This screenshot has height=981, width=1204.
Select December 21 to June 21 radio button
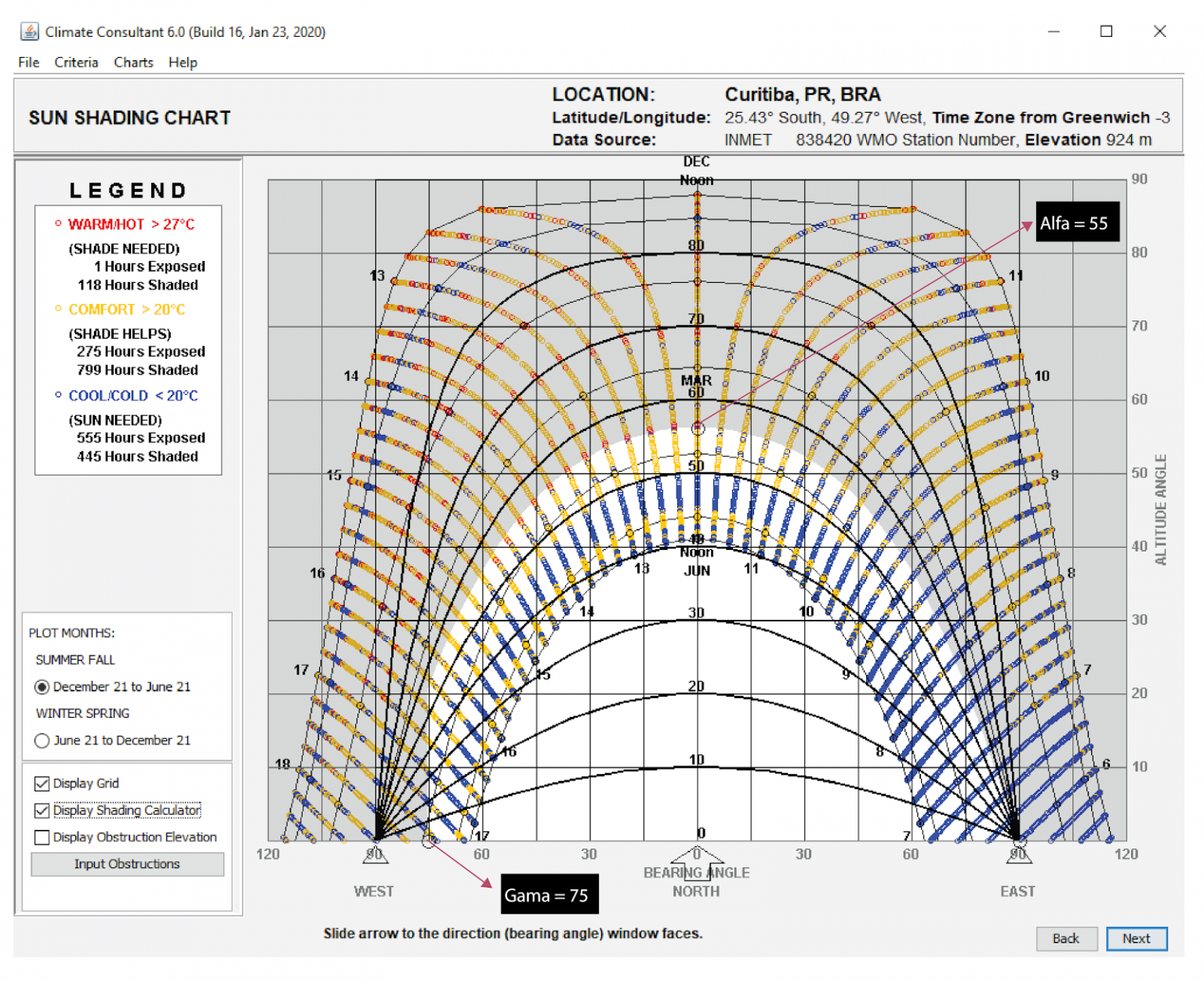point(42,687)
